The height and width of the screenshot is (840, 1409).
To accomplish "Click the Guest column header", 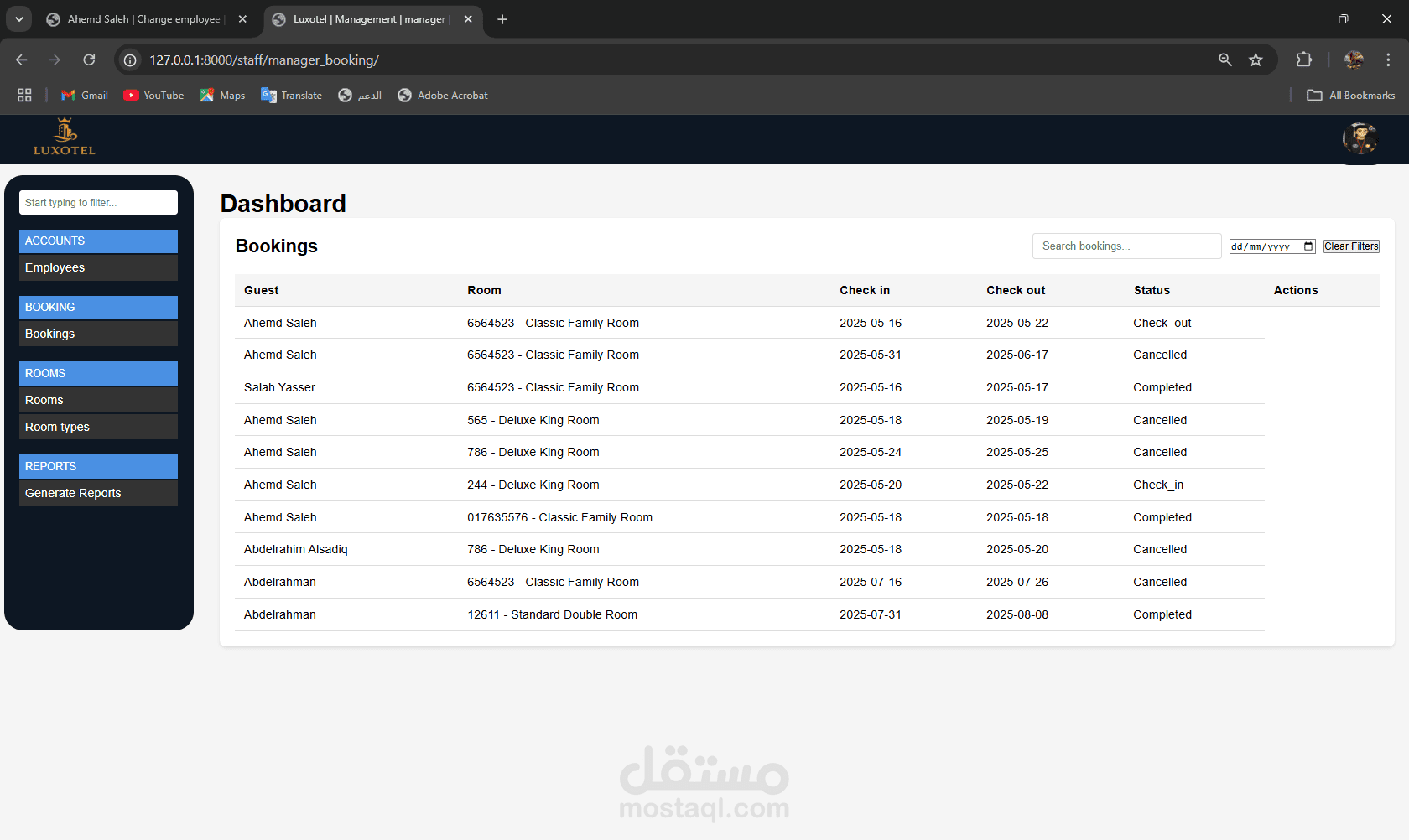I will coord(262,291).
